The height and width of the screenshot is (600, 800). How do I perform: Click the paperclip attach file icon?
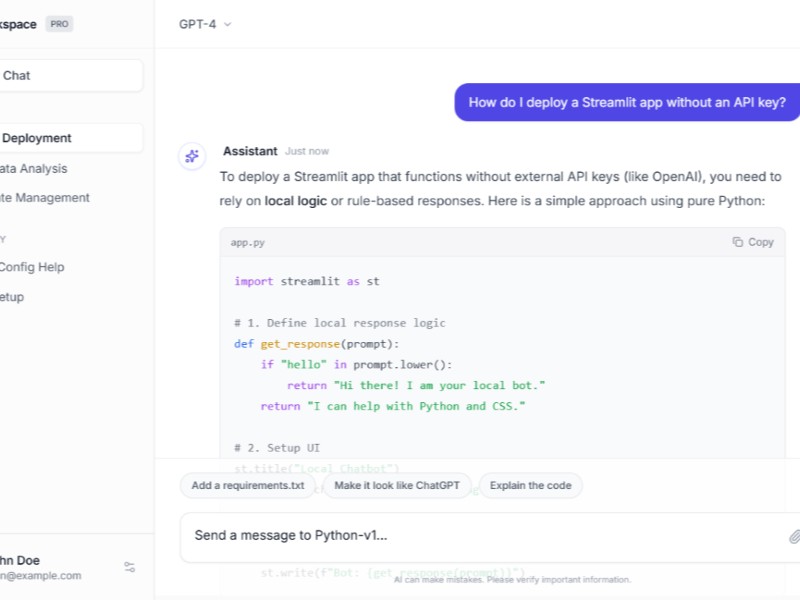tap(794, 536)
